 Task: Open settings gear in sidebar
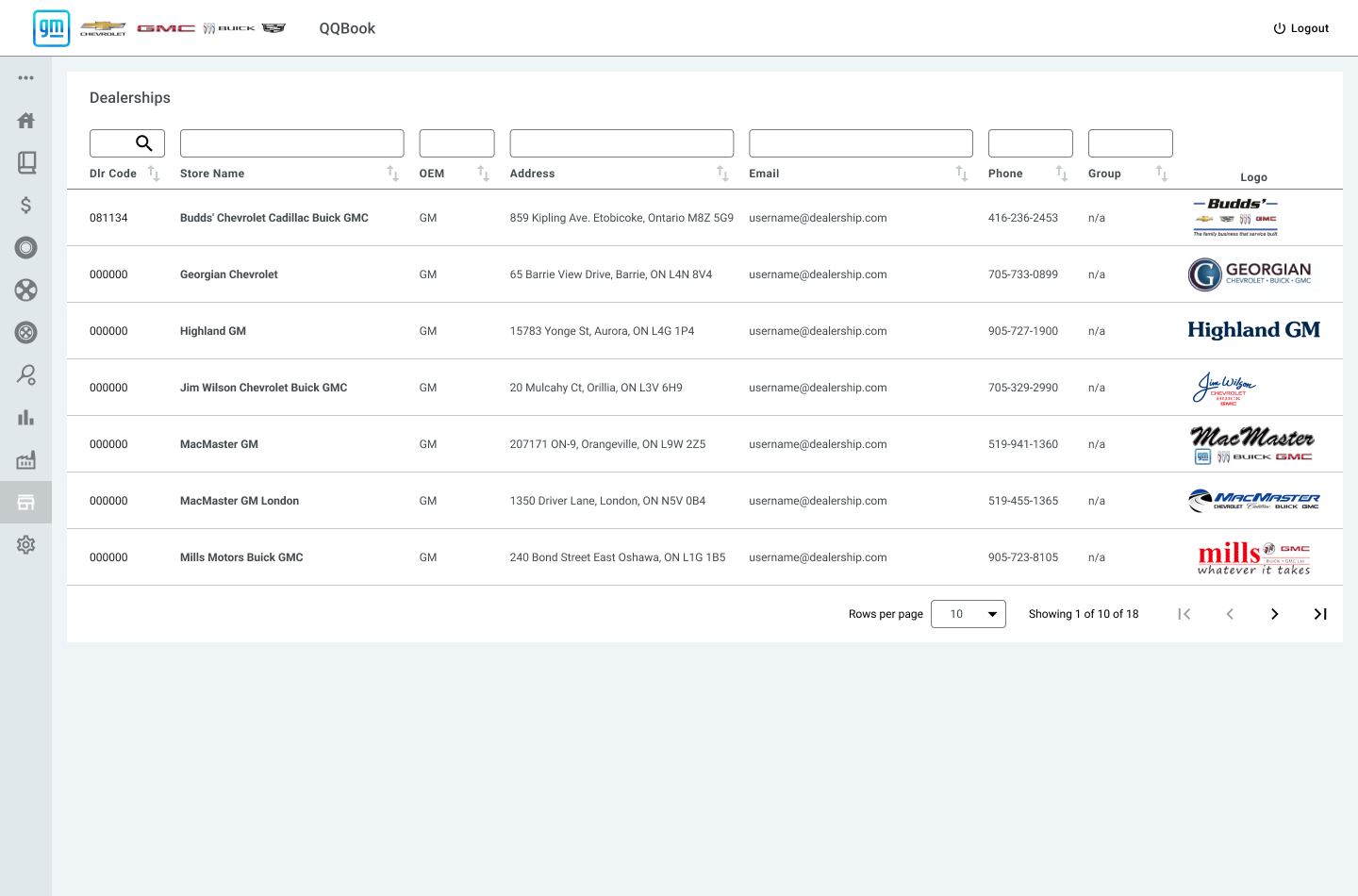click(25, 544)
